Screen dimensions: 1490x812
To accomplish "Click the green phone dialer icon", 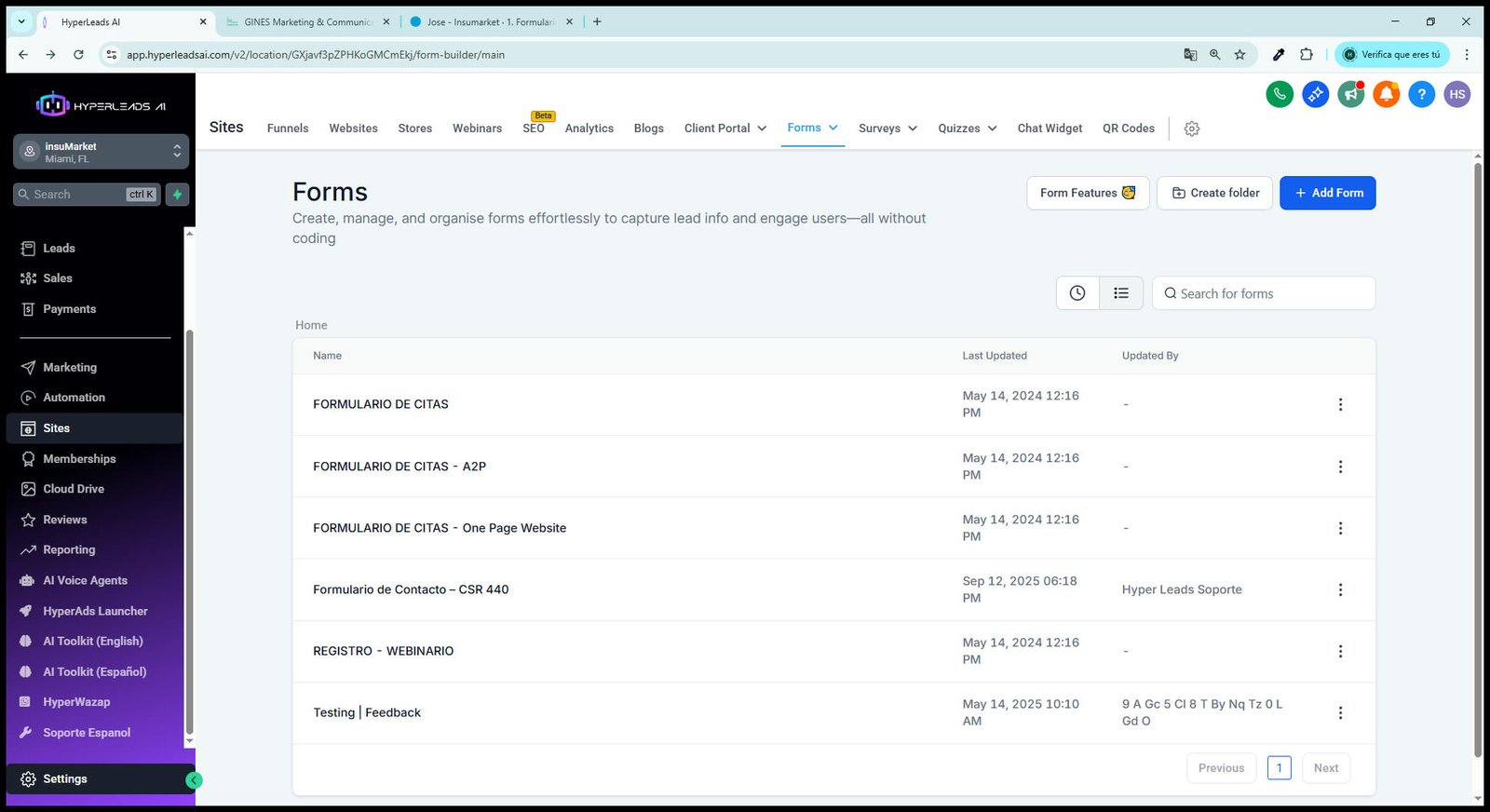I will click(x=1280, y=94).
